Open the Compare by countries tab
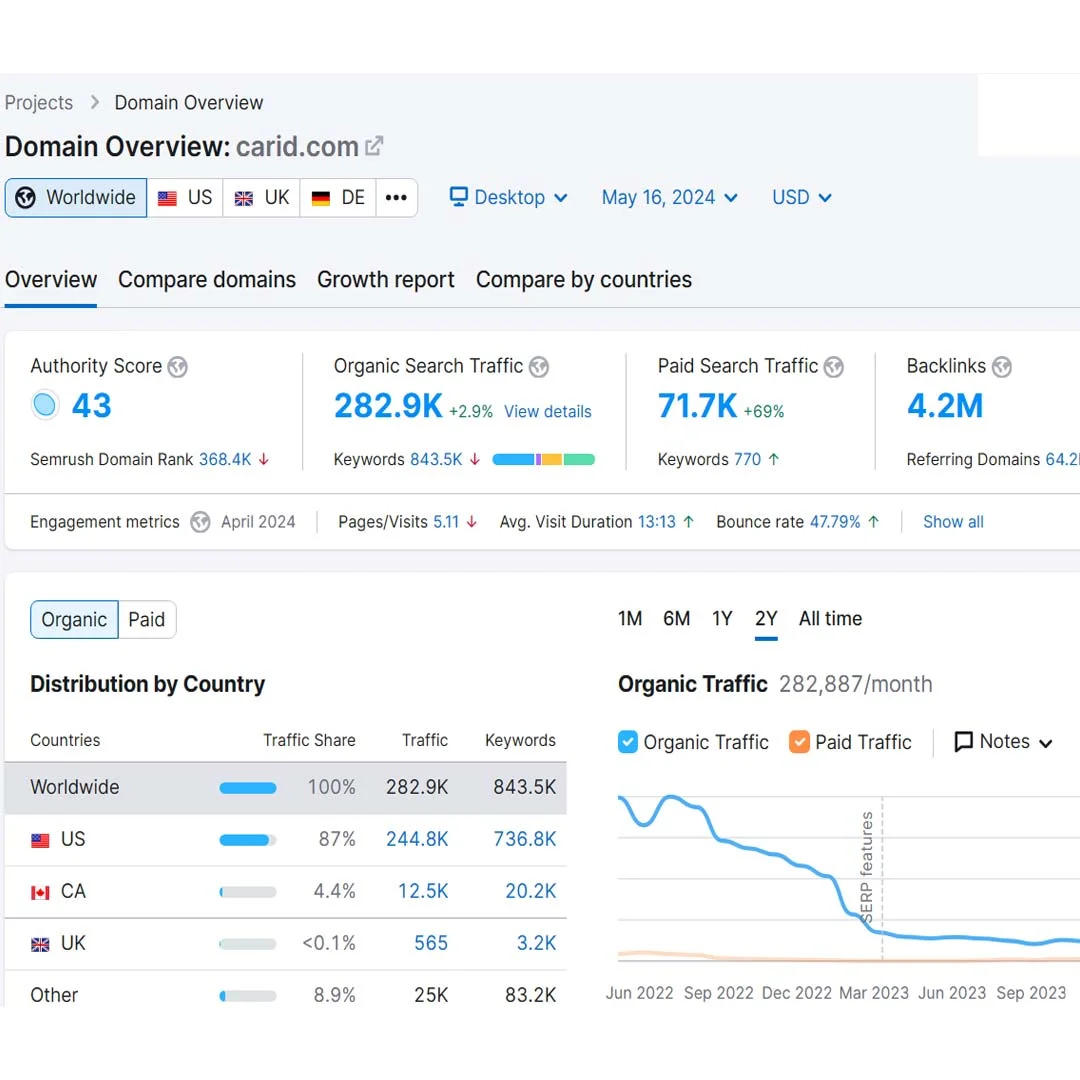 coord(584,280)
